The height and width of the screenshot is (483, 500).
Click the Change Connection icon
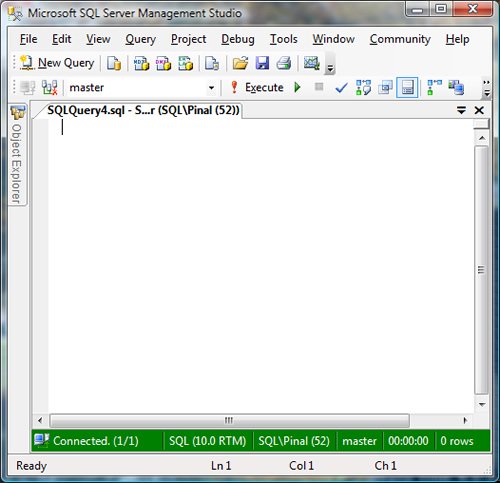pyautogui.click(x=49, y=88)
